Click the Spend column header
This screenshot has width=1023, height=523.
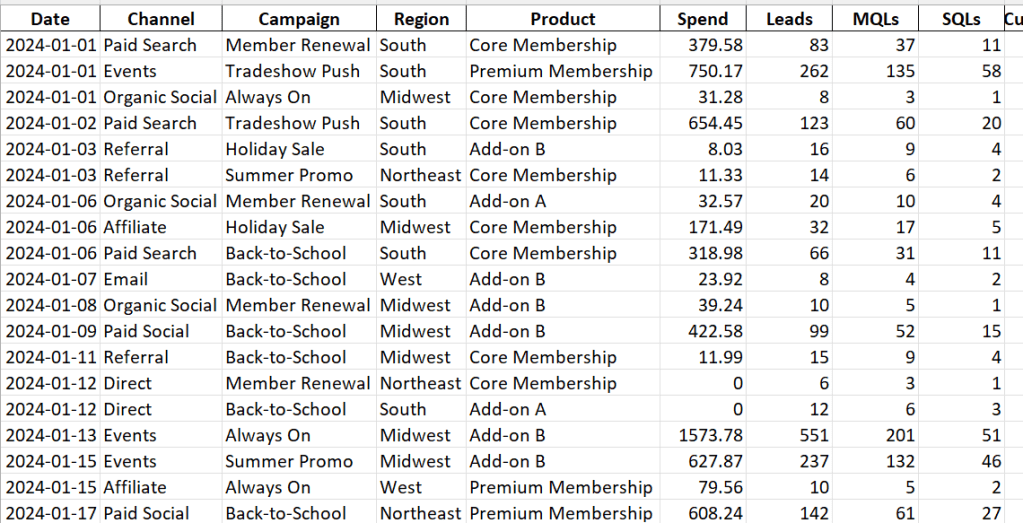(x=703, y=19)
